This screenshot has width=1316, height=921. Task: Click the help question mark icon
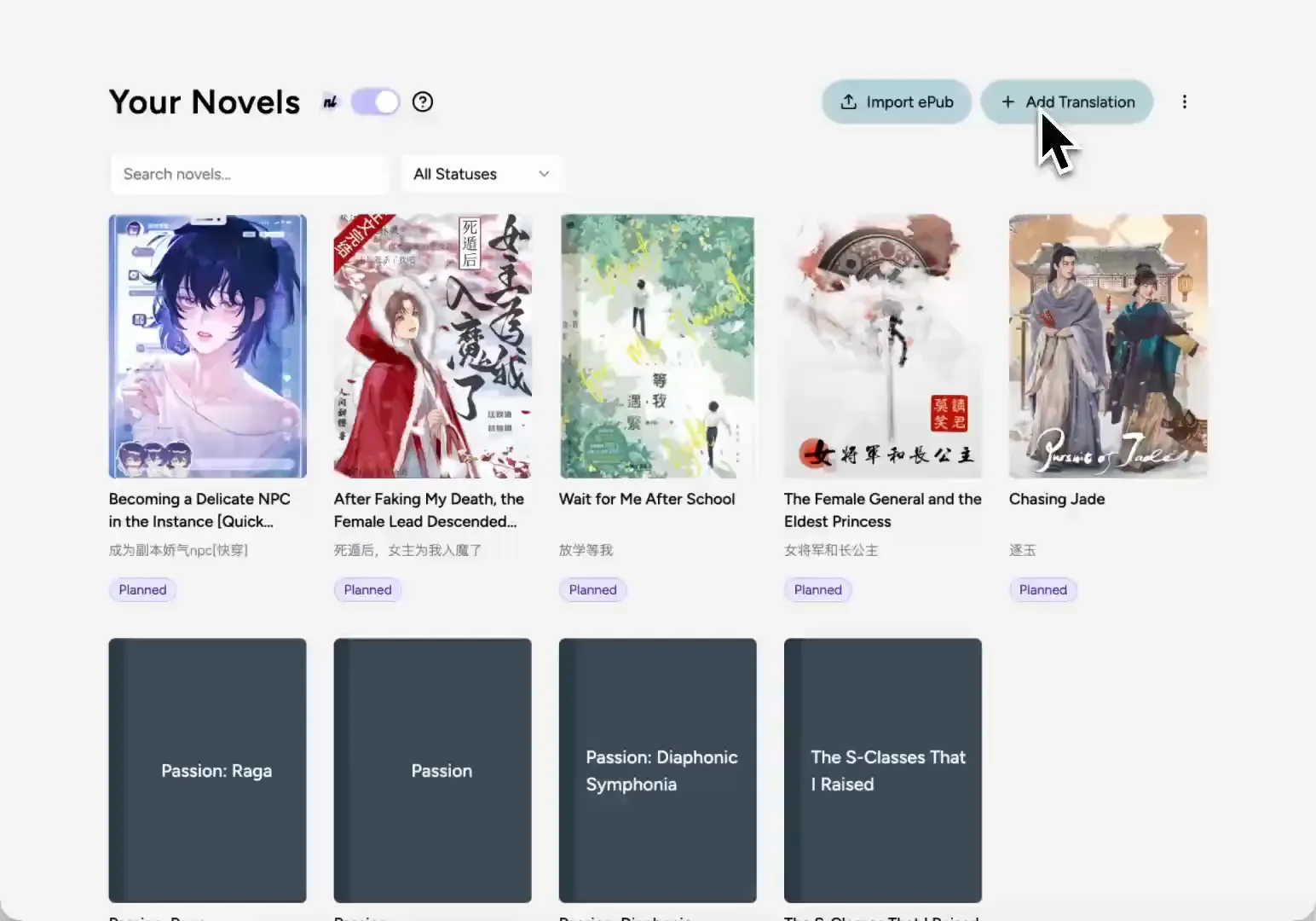(423, 102)
